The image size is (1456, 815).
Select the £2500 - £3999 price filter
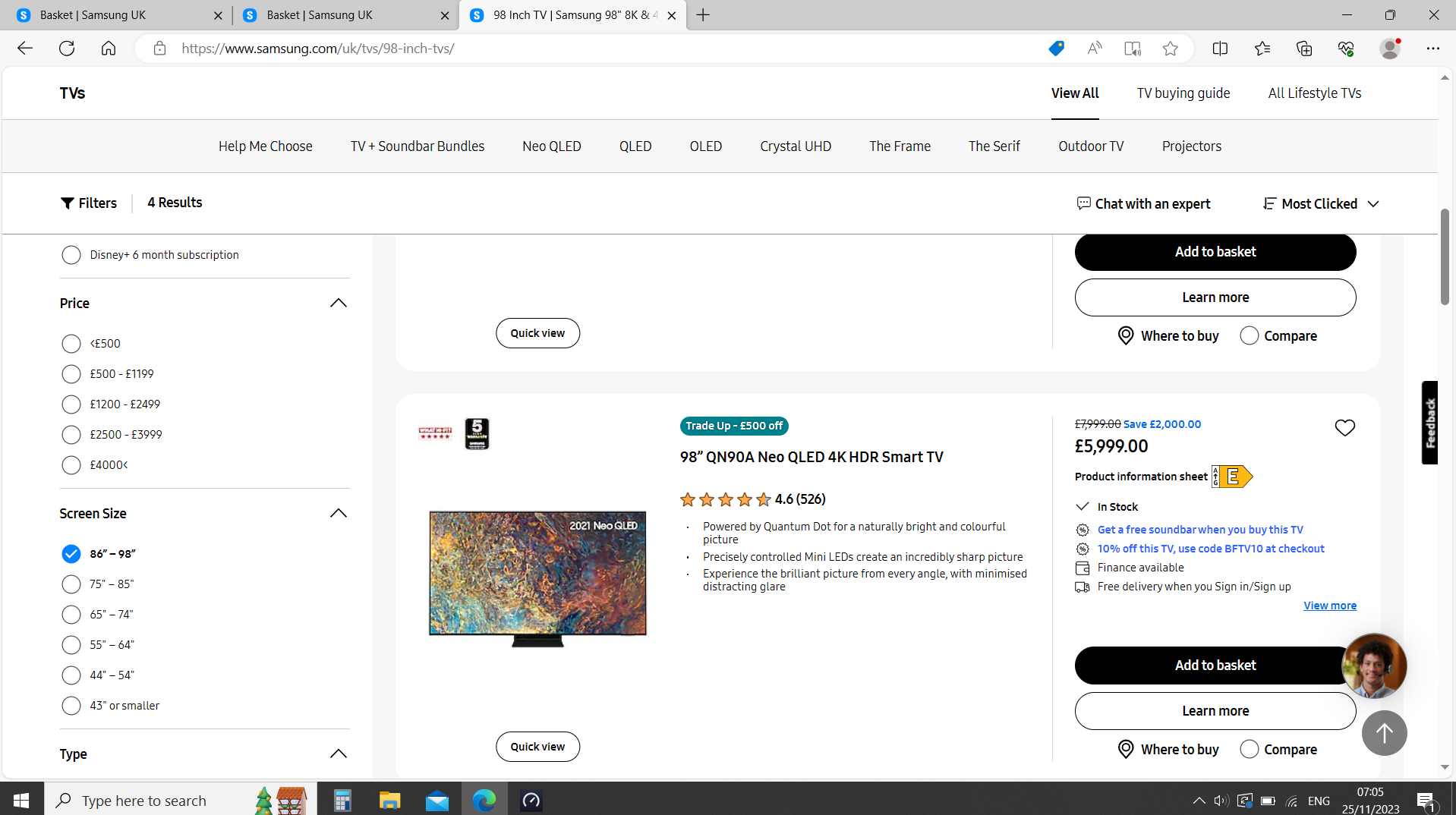click(71, 434)
